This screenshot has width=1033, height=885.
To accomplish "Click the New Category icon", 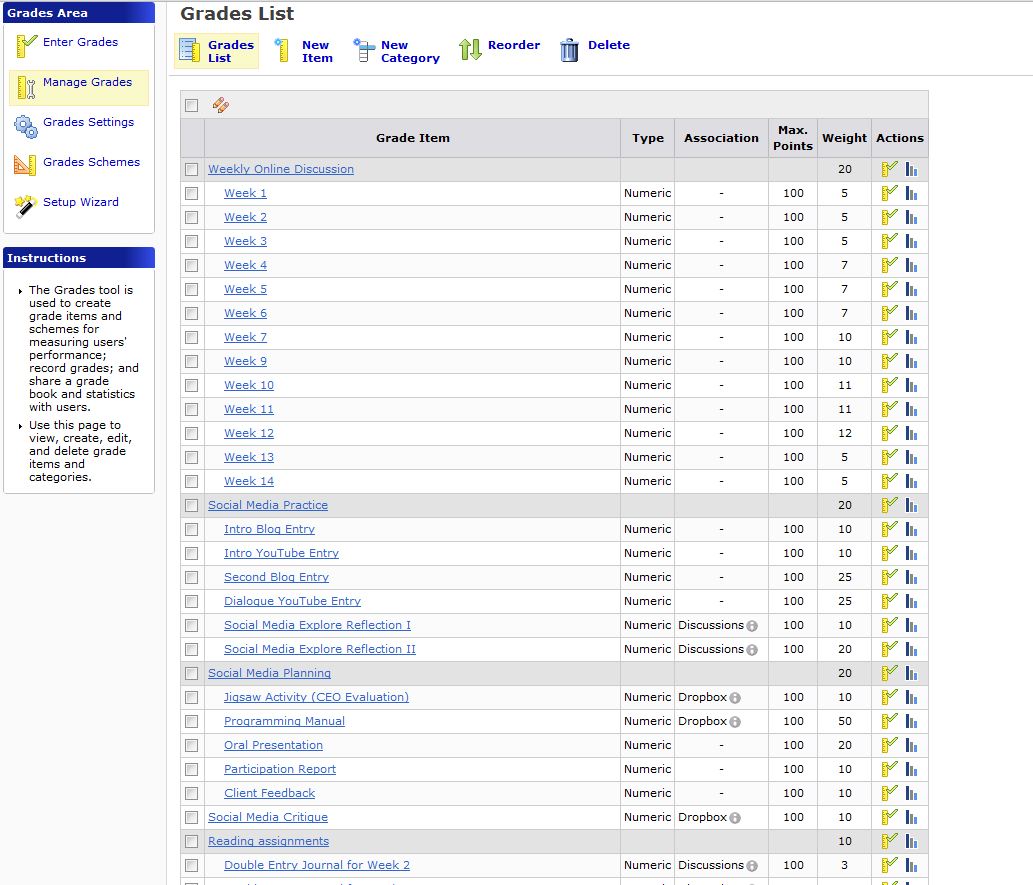I will [x=364, y=50].
